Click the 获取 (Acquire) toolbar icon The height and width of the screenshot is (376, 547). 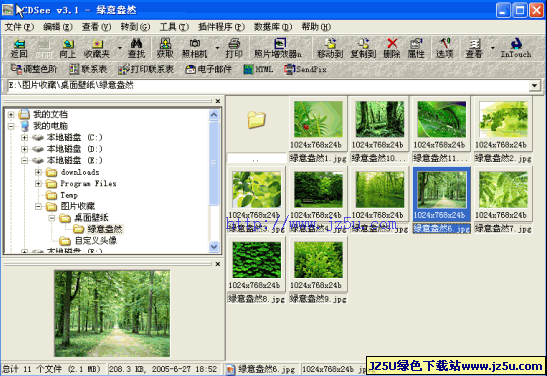[x=165, y=48]
